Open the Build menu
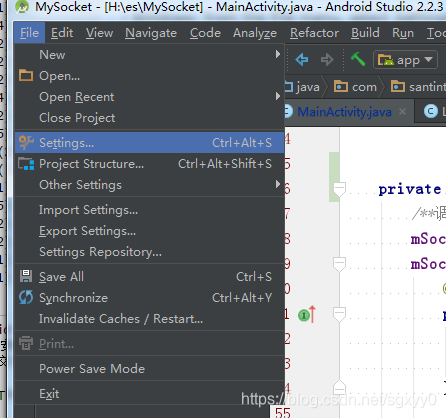 [365, 33]
